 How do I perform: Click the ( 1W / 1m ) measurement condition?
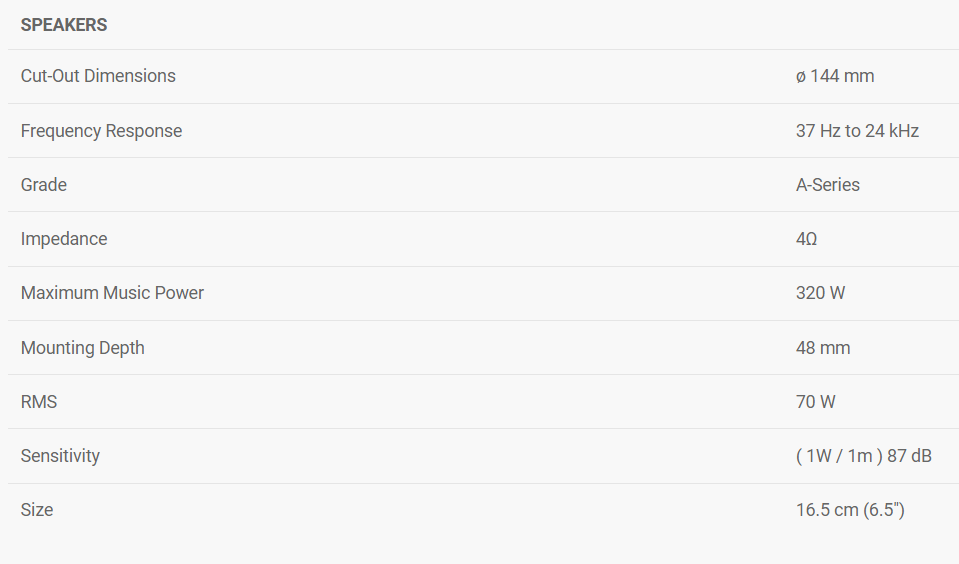(839, 456)
